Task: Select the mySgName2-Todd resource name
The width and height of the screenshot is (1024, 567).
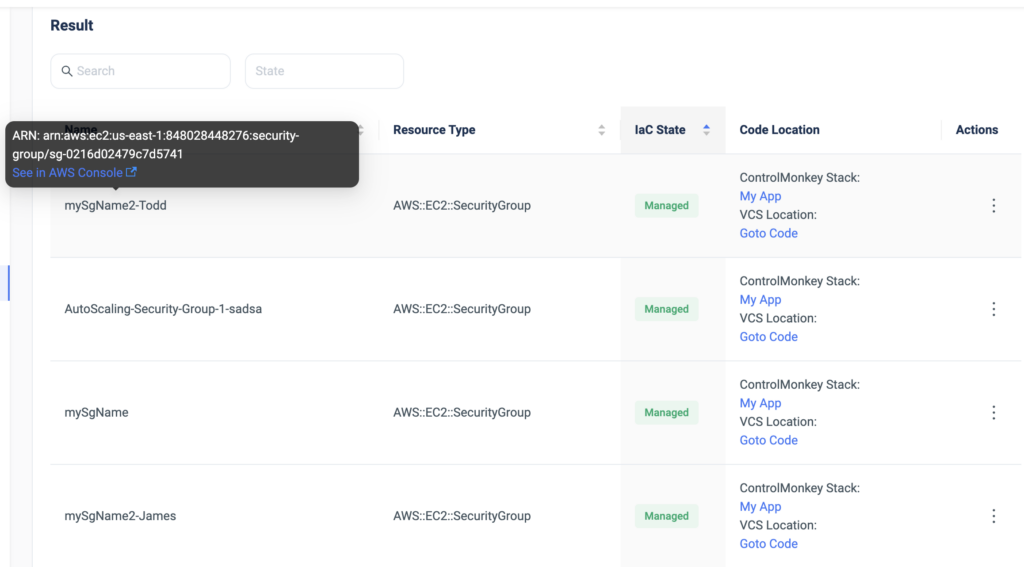Action: point(116,206)
